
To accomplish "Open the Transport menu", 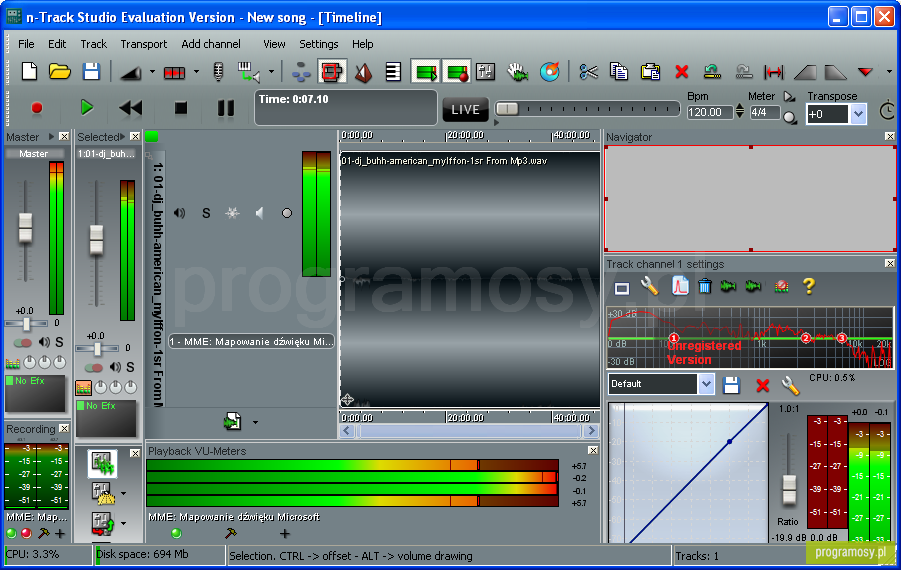I will pyautogui.click(x=144, y=44).
